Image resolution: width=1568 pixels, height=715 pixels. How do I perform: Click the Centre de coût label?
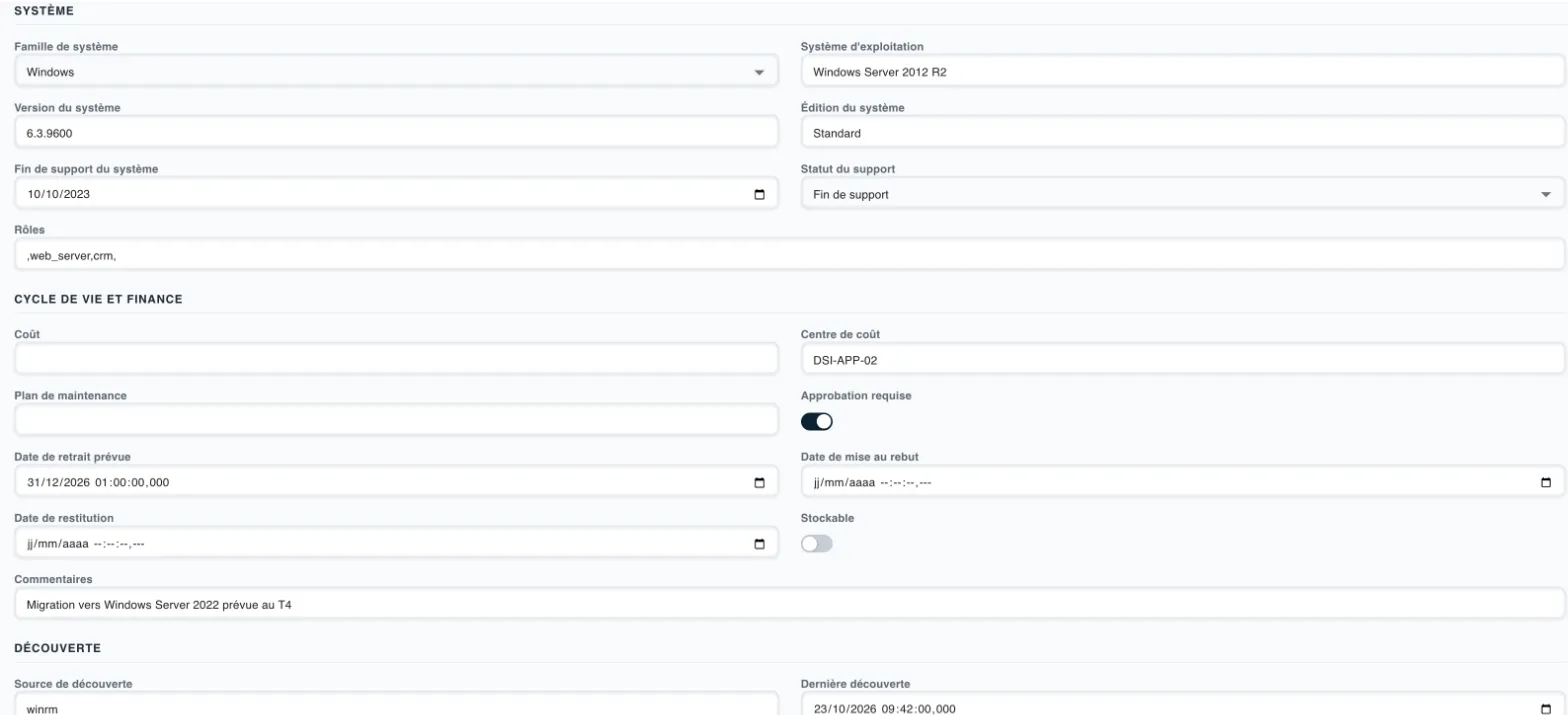(841, 334)
